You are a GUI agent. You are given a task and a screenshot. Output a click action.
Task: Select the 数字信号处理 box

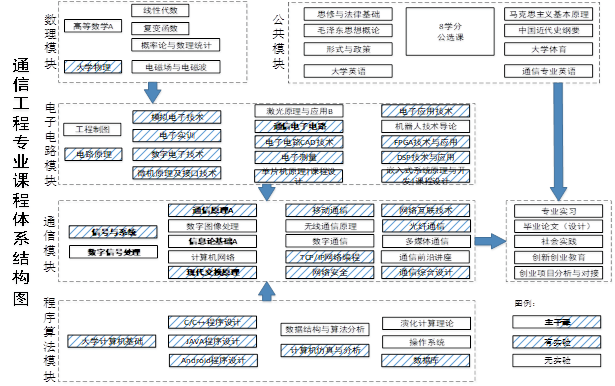pos(113,252)
